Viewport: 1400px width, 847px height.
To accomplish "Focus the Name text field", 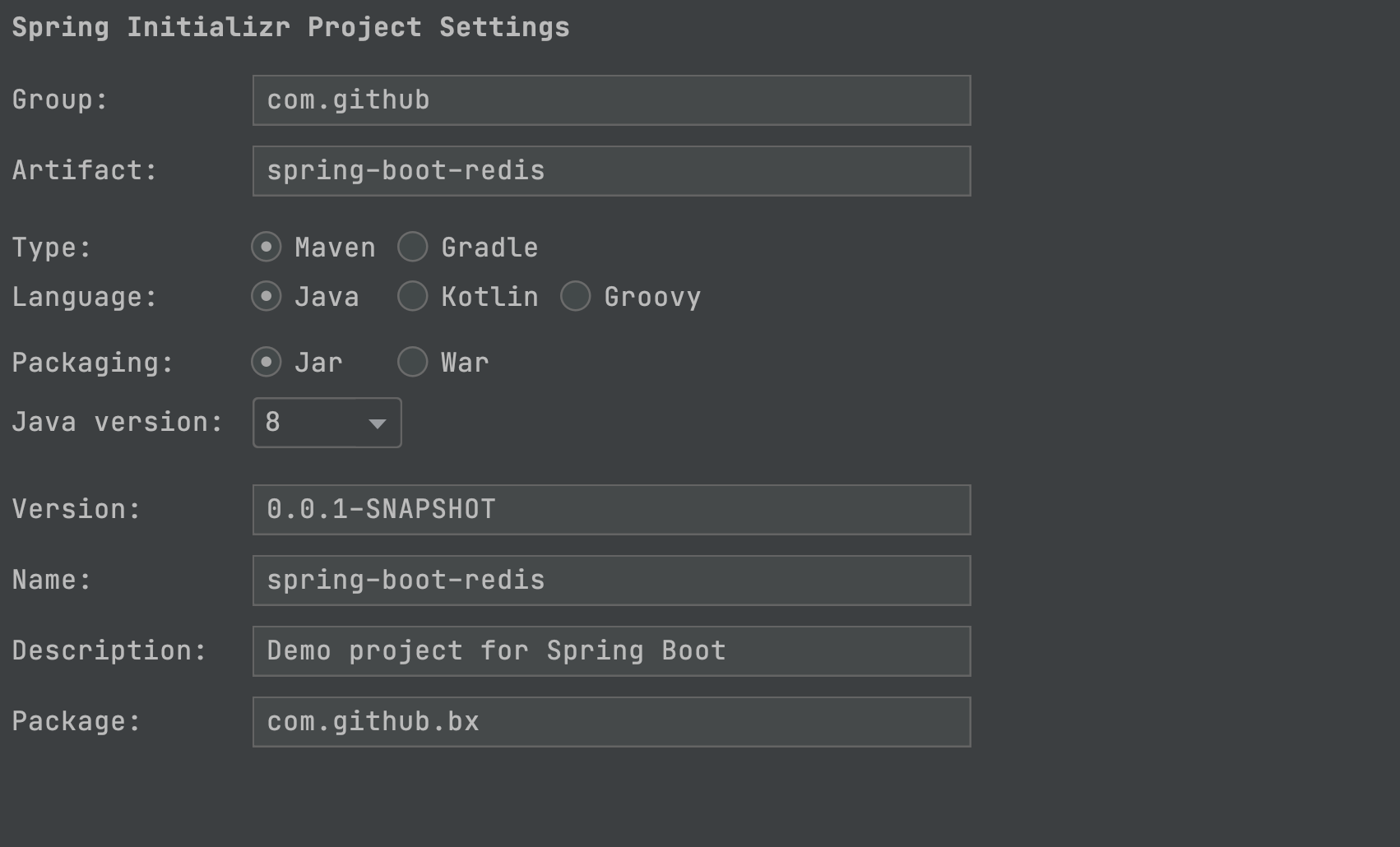I will click(611, 581).
